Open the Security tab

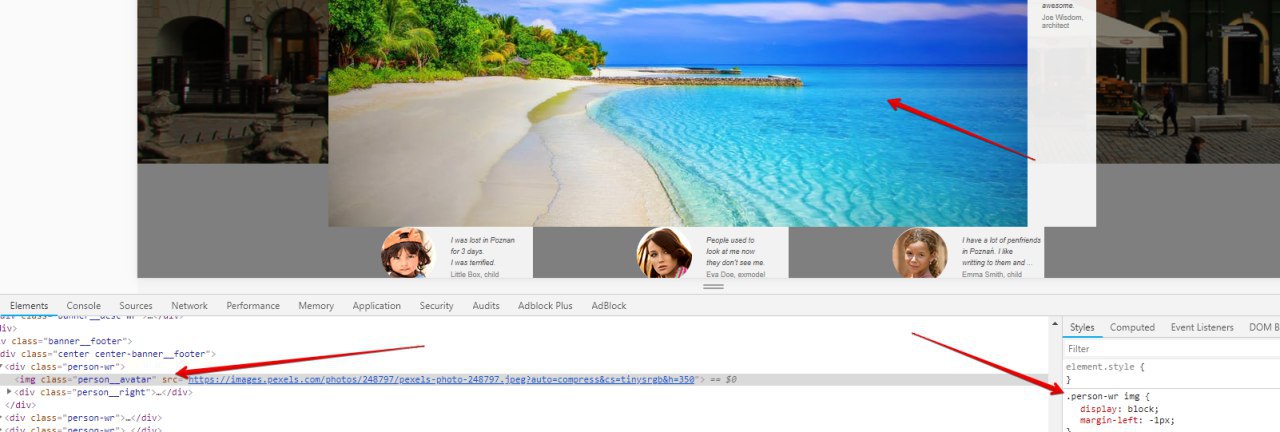click(436, 306)
